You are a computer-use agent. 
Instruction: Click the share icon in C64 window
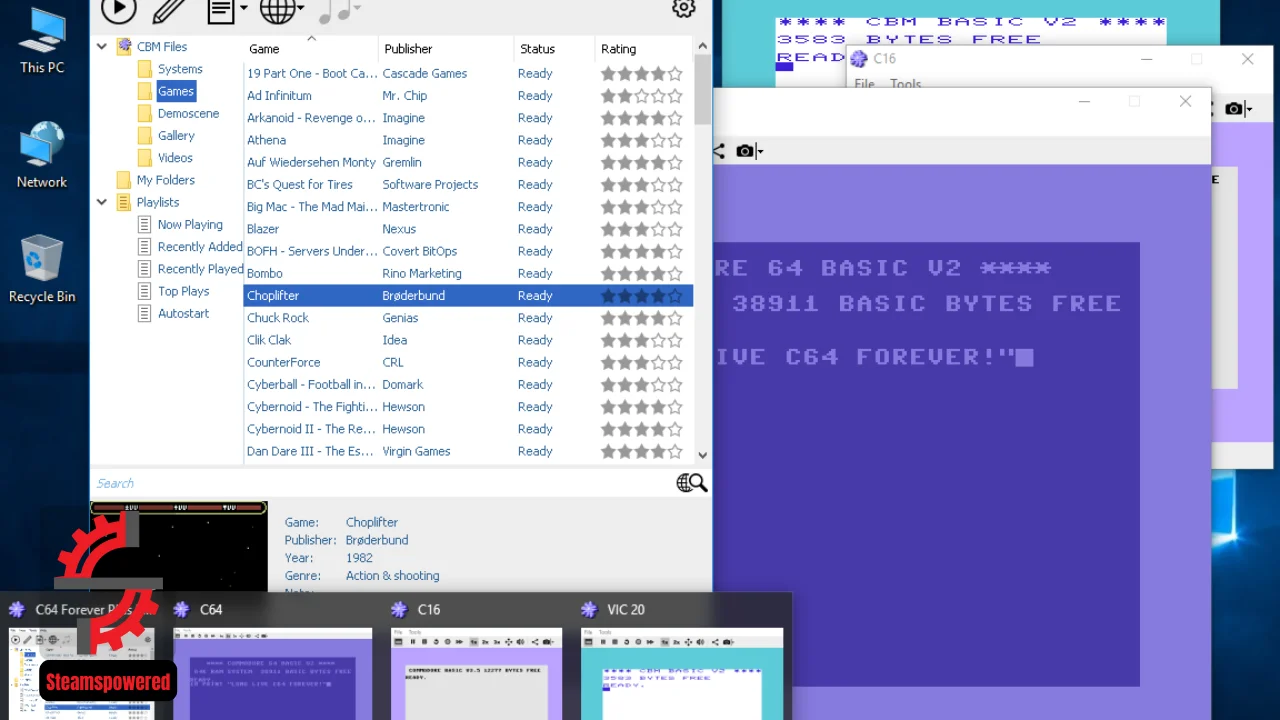[x=719, y=151]
